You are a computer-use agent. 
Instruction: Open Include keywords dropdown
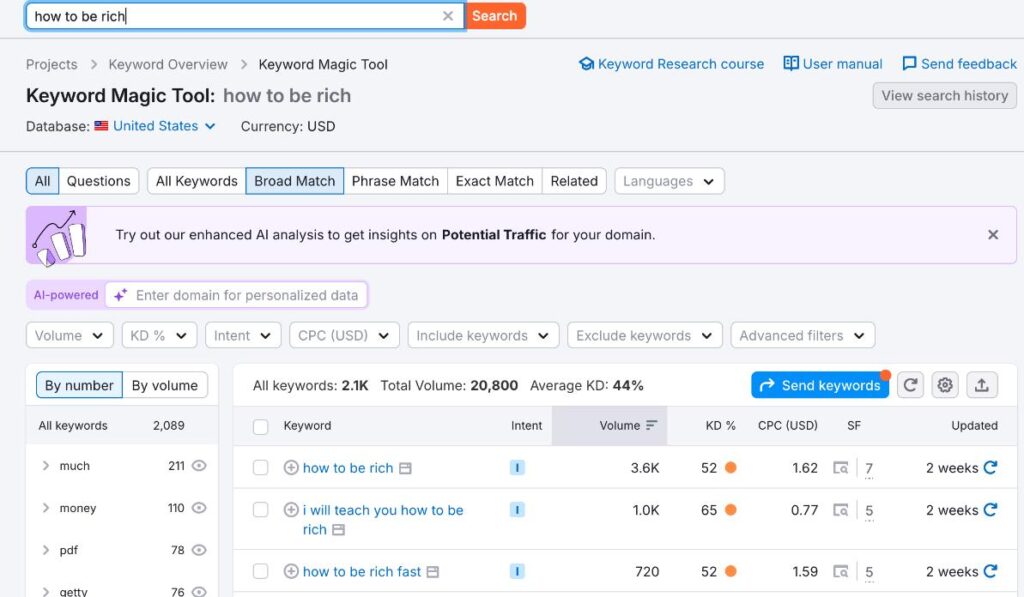click(483, 336)
